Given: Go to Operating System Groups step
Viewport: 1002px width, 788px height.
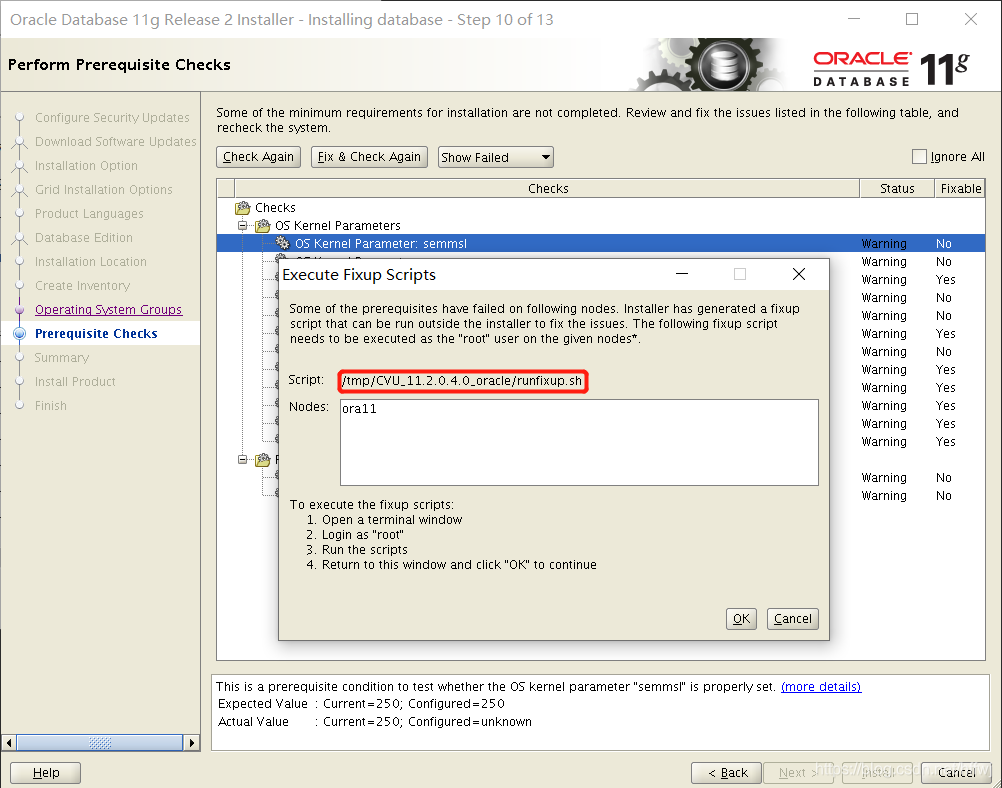Looking at the screenshot, I should pyautogui.click(x=109, y=309).
